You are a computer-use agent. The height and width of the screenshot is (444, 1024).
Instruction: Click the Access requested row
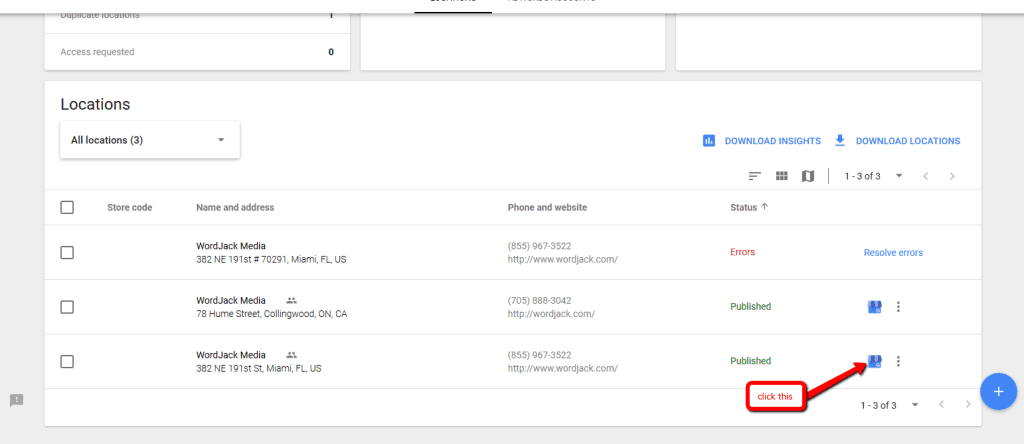pyautogui.click(x=197, y=52)
